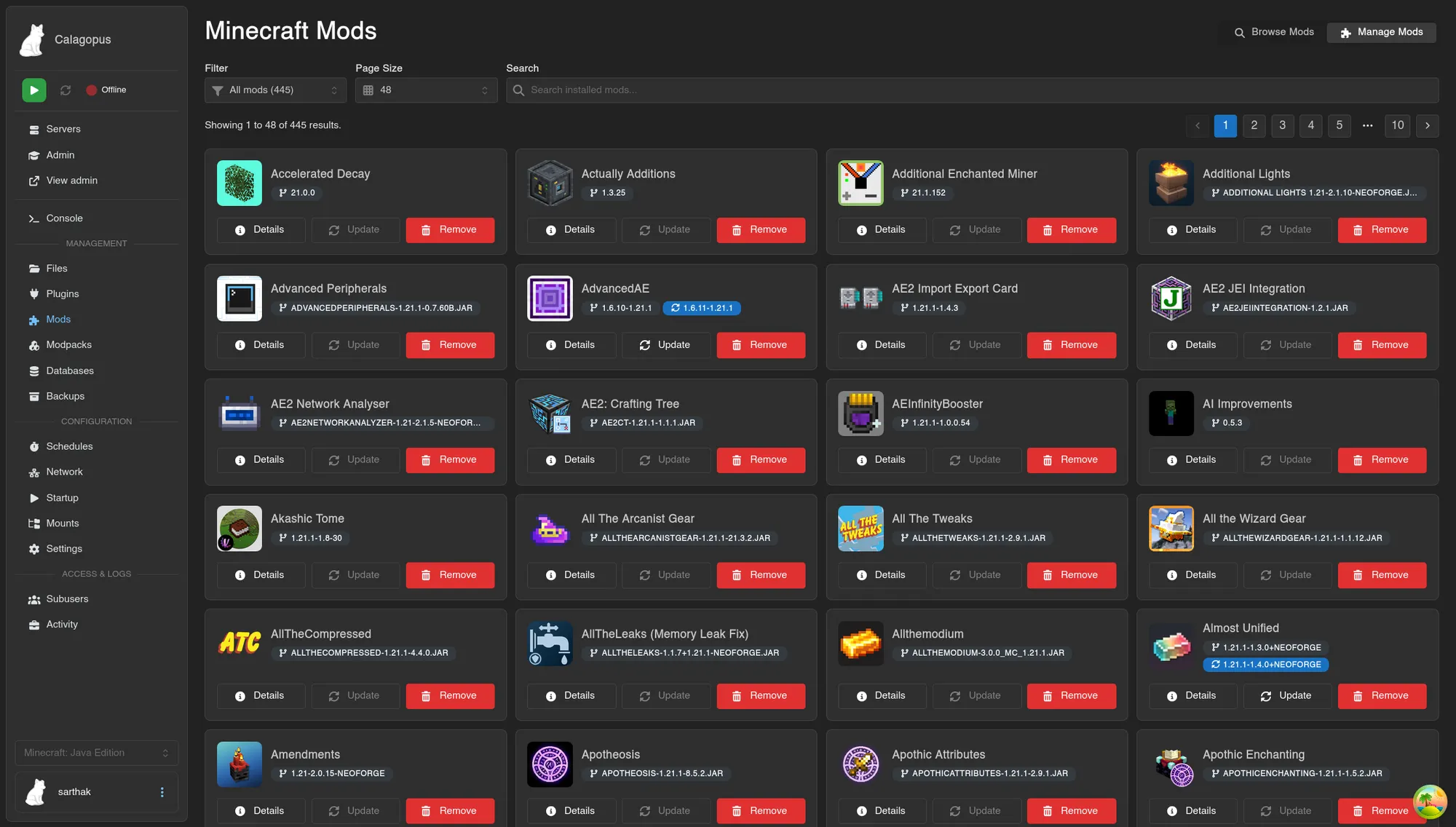Switch to the Browse Mods tab
The image size is (1456, 827).
click(1274, 32)
